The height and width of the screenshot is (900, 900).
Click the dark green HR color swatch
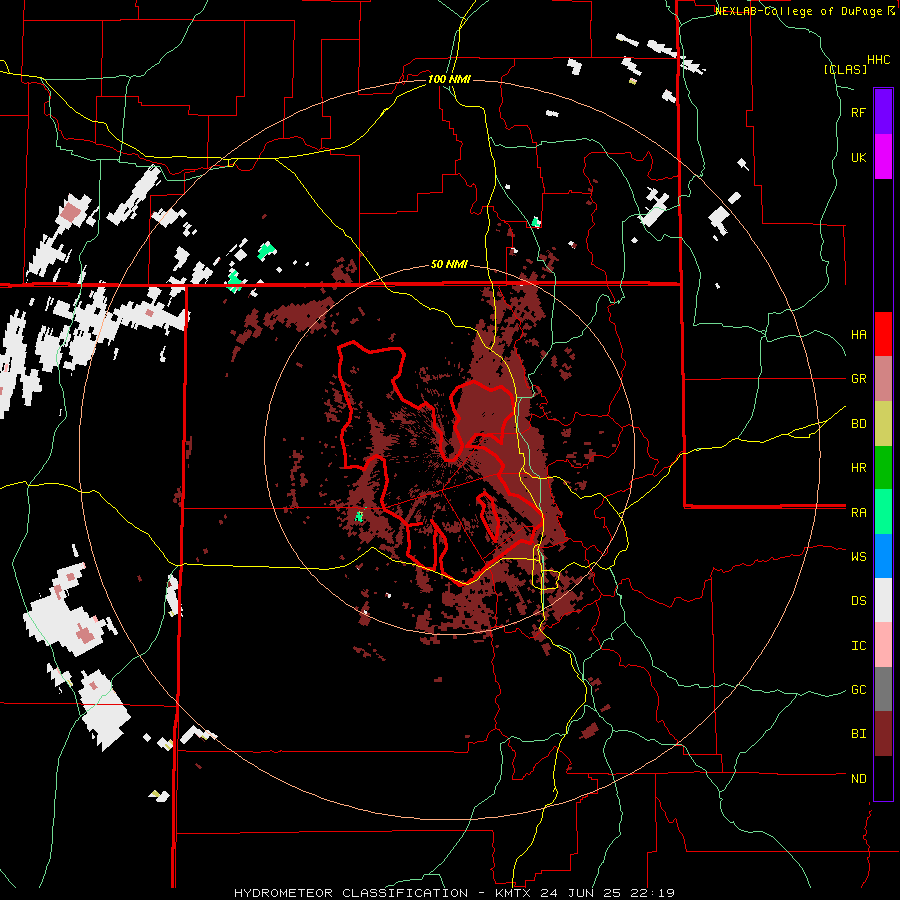[883, 468]
